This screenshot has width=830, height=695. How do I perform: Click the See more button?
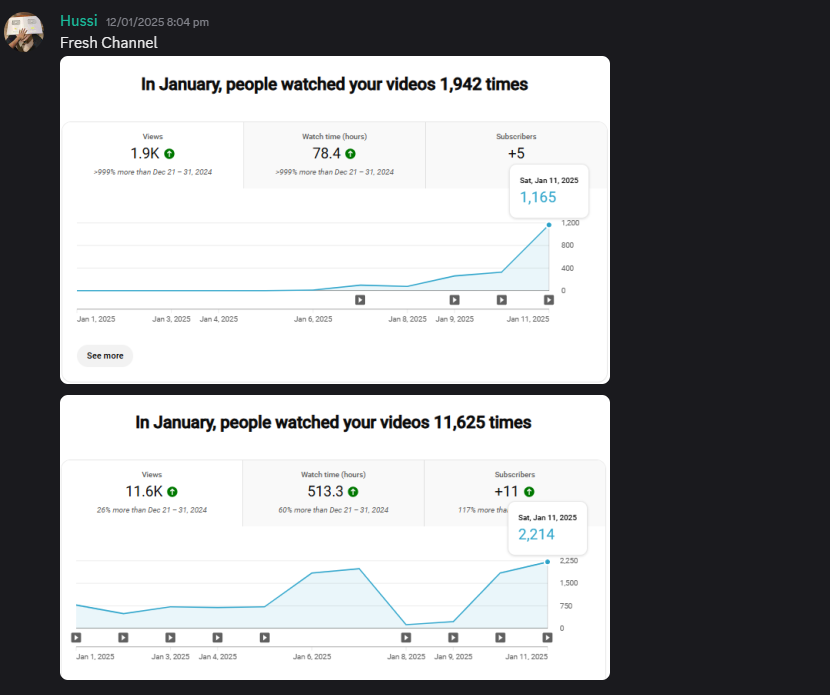click(105, 356)
